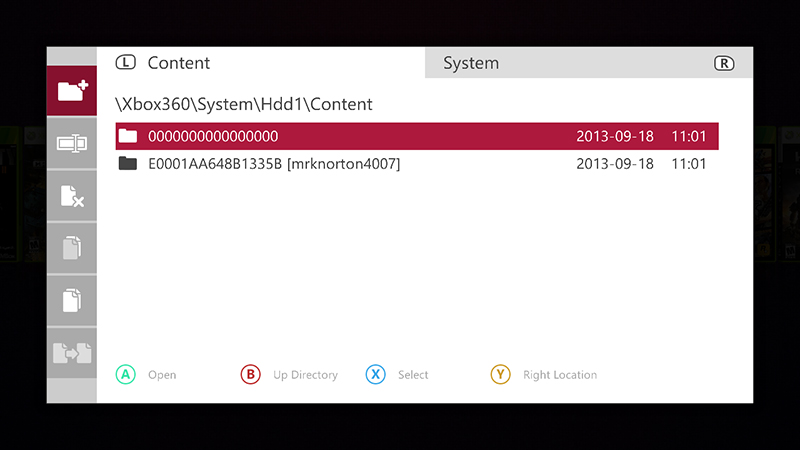
Task: Select the E0001AA648B1335B [mrknorton4007] folder
Action: 417,164
